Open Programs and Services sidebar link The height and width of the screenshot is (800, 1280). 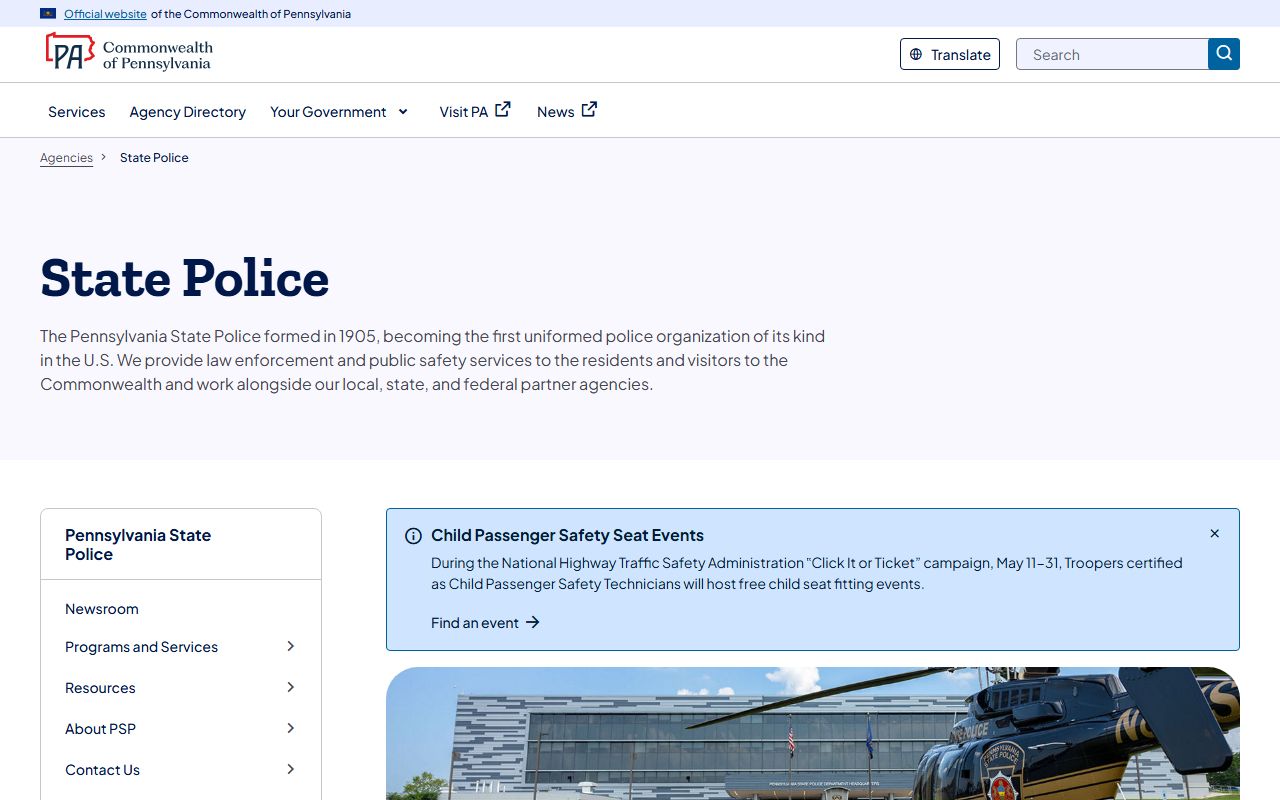pyautogui.click(x=141, y=647)
